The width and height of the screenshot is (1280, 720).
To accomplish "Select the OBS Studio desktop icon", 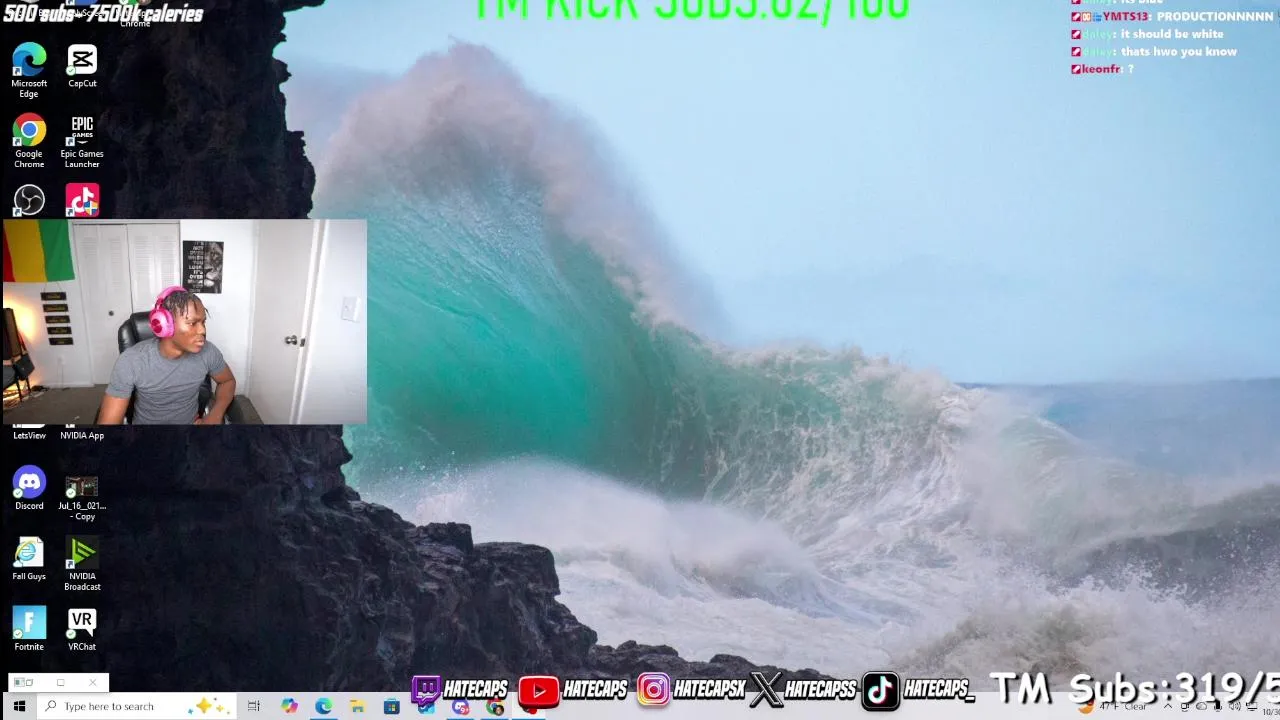I will point(29,200).
